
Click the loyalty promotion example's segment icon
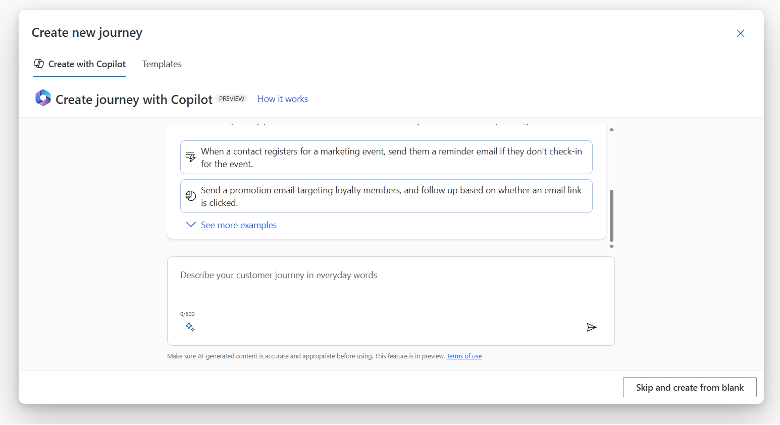[190, 196]
